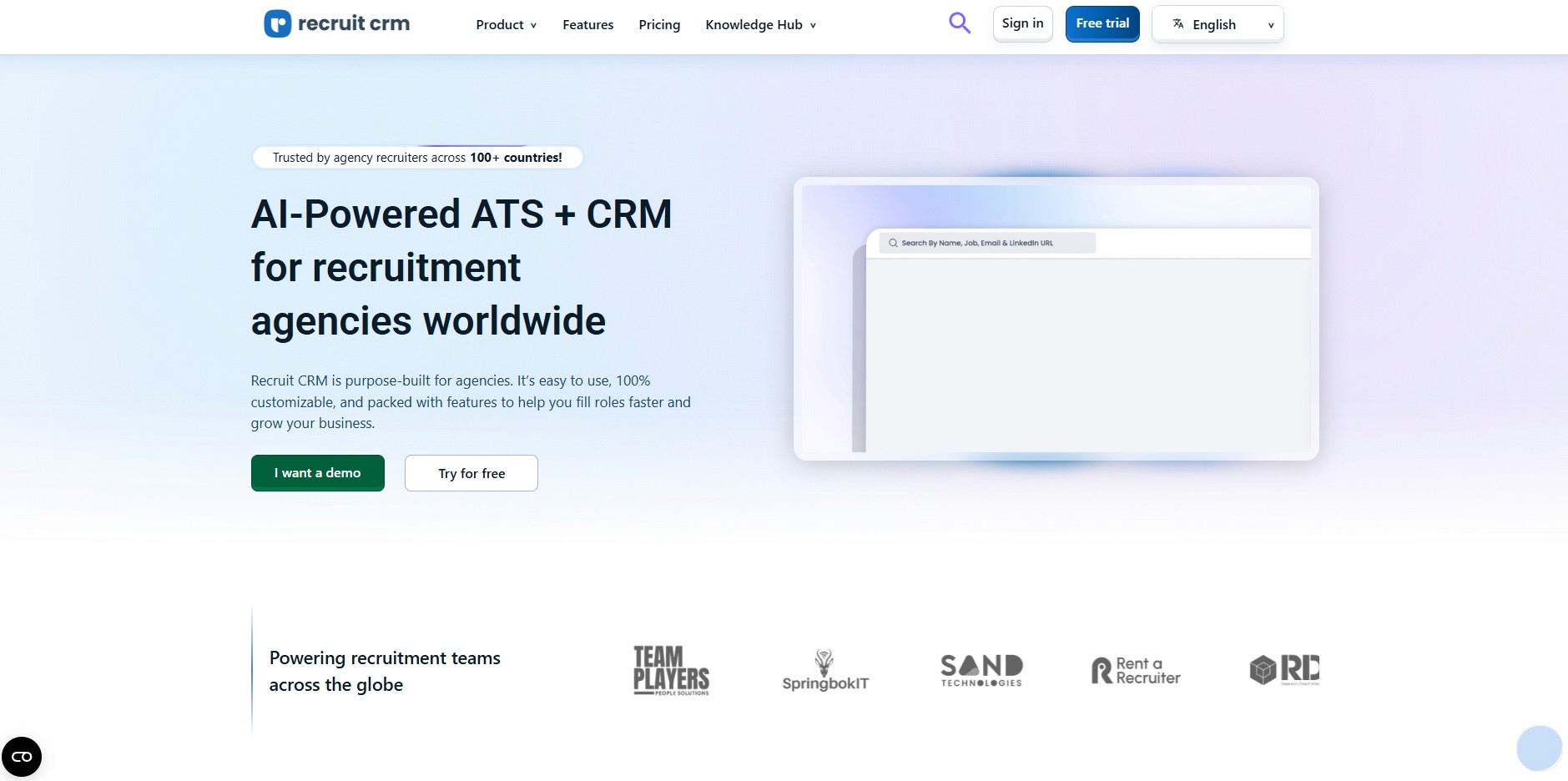Open the chat bubble at bottom-right
The image size is (1568, 781).
[x=1538, y=748]
